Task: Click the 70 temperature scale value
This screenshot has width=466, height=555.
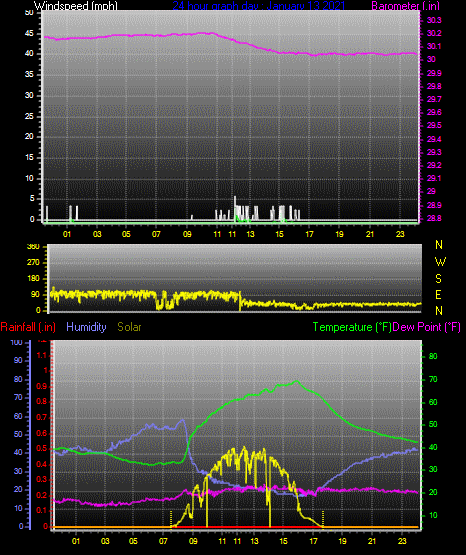Action: pos(433,379)
